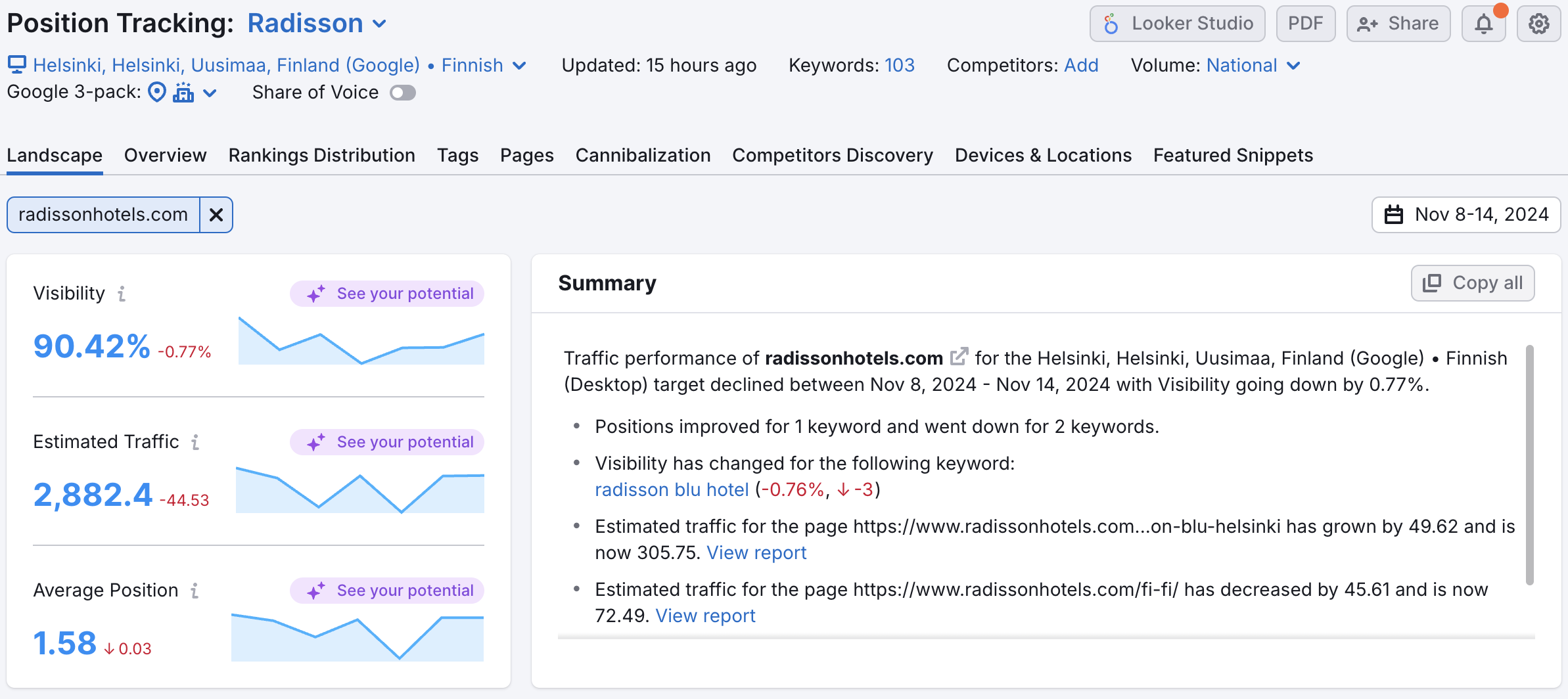The height and width of the screenshot is (699, 1568).
Task: Open the Competitors Discovery tab
Action: (833, 155)
